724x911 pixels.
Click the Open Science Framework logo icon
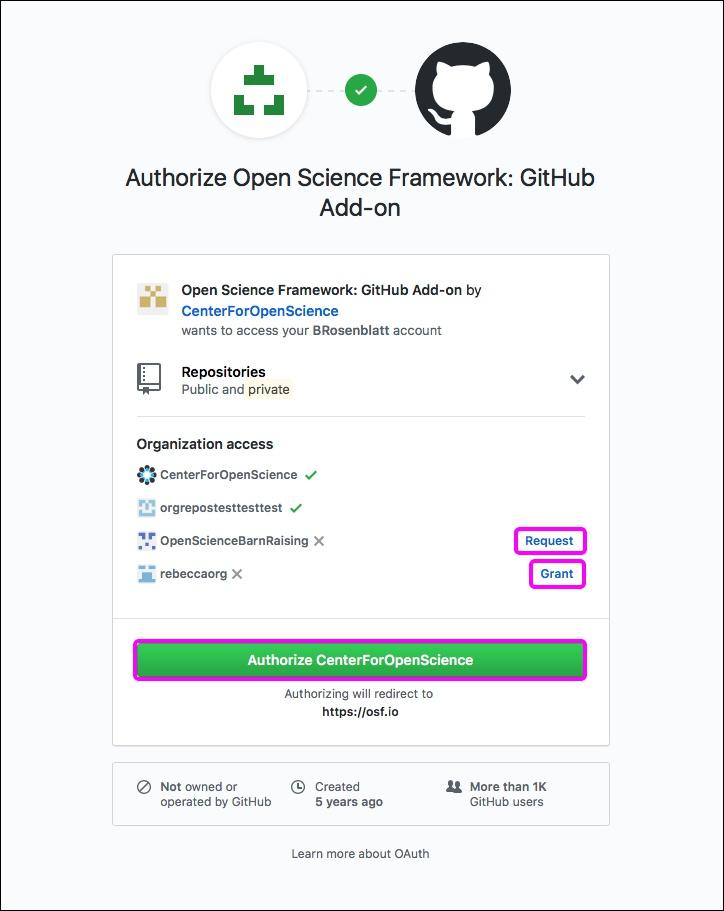click(259, 89)
